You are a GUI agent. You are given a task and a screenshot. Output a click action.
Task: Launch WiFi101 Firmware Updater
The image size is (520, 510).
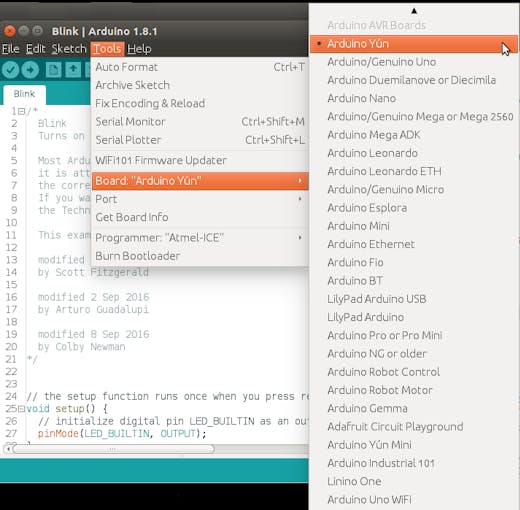point(200,160)
